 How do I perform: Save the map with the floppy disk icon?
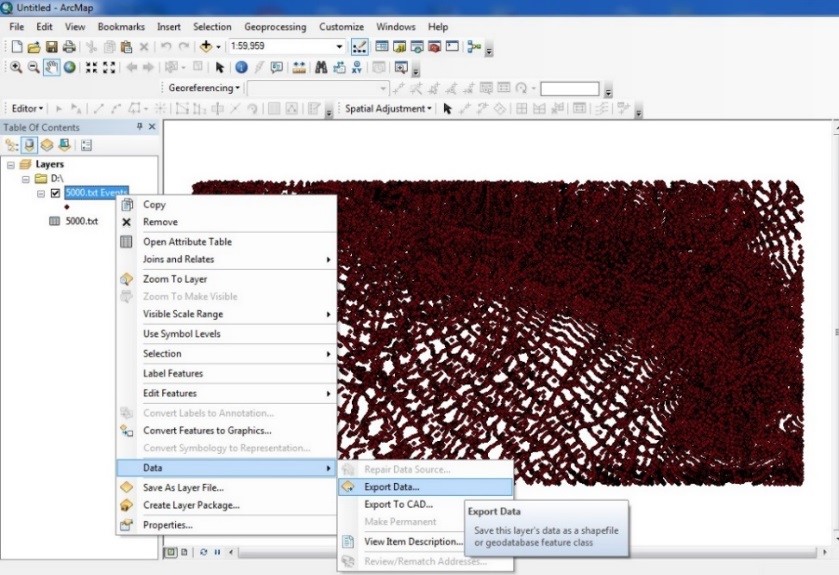51,47
